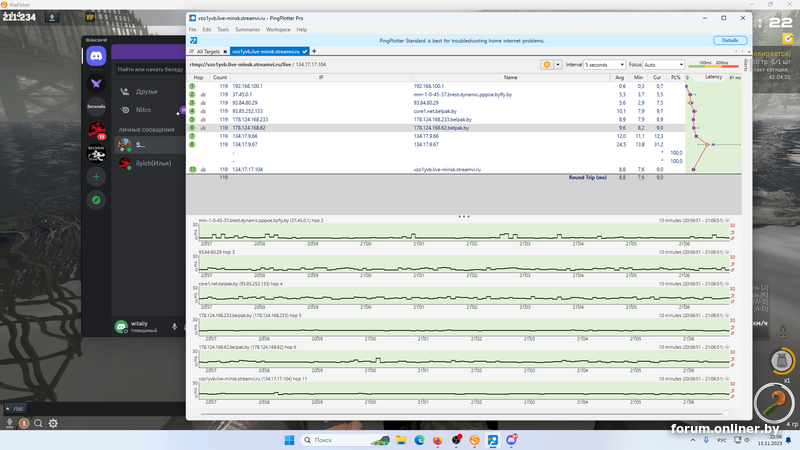Viewport: 800px width, 450px height.
Task: Switch to the All Targets tab
Action: tap(208, 51)
